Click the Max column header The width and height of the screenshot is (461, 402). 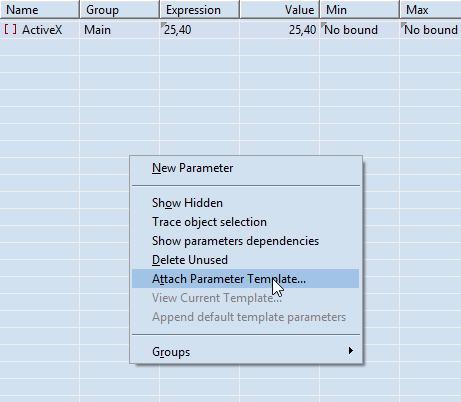[430, 9]
